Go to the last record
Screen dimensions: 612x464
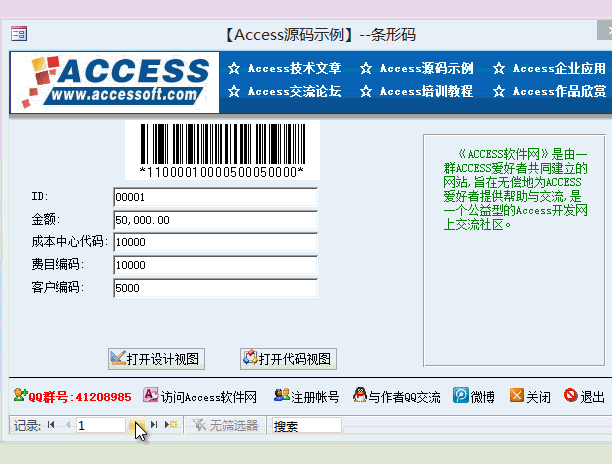[154, 425]
